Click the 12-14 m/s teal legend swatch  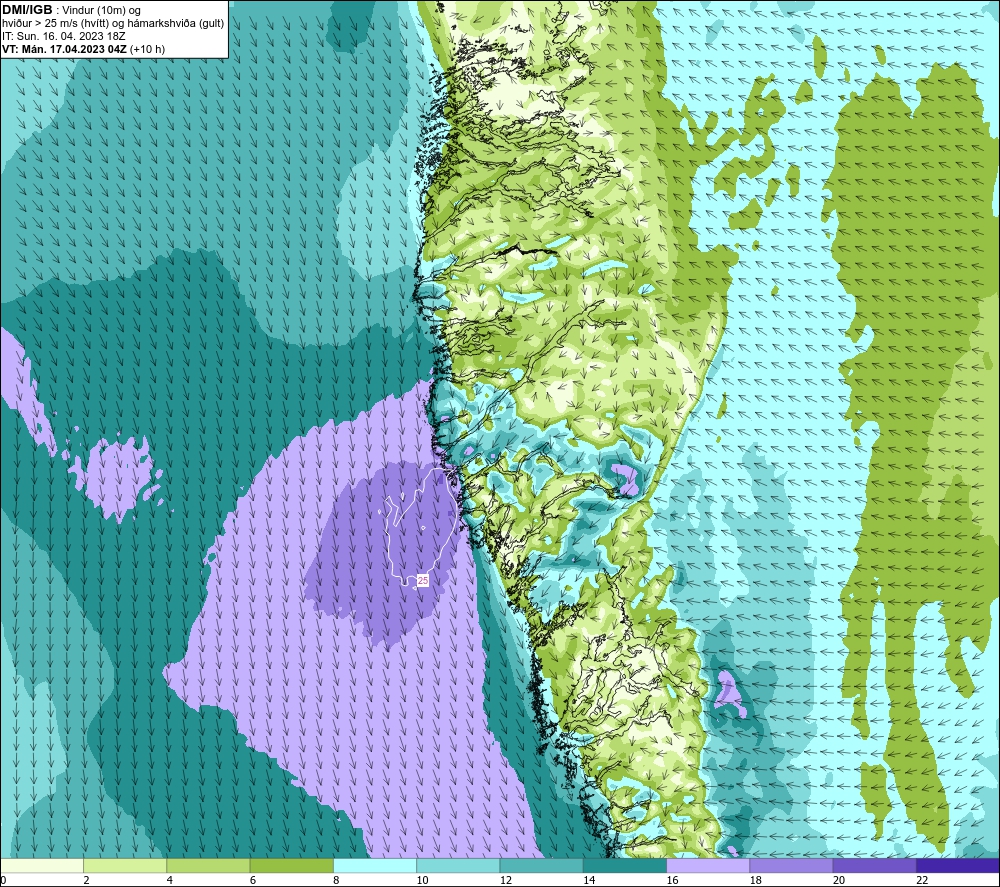541,865
